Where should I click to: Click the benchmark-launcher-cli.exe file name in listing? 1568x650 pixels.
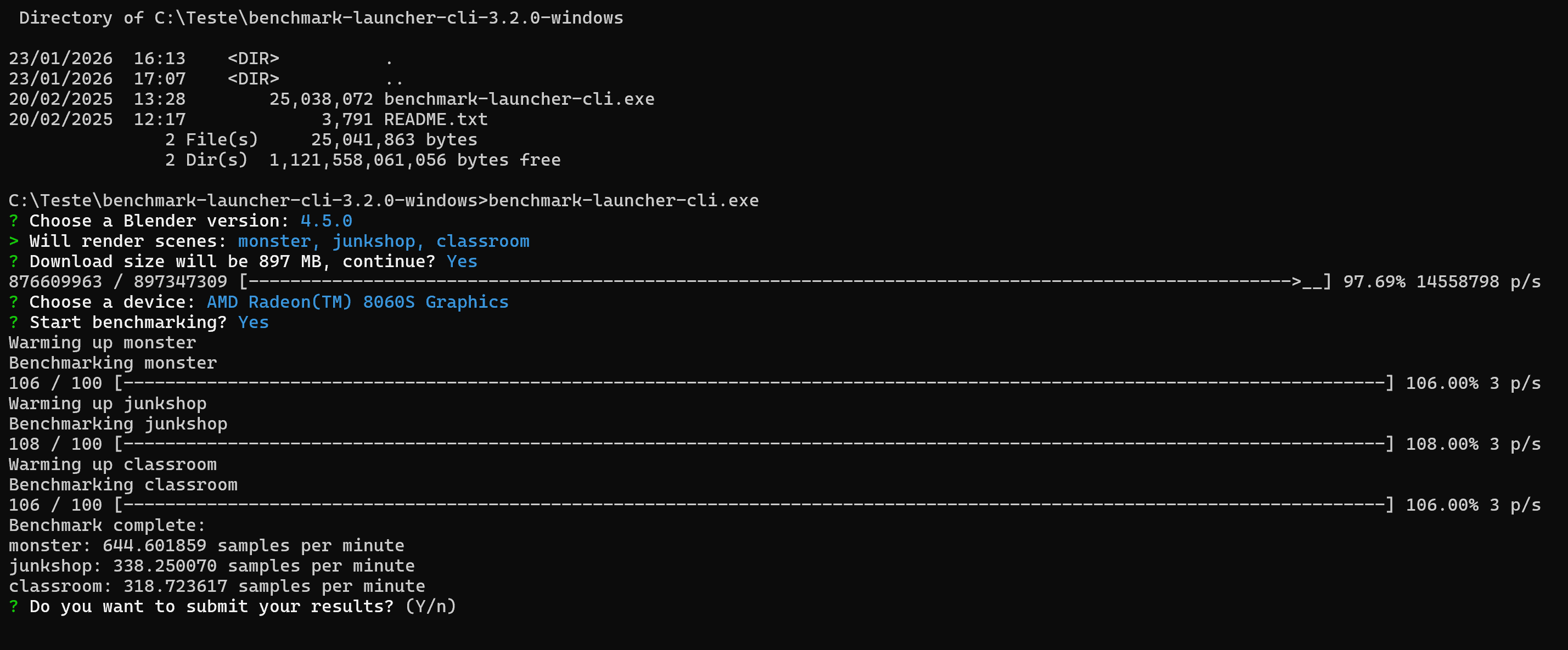pyautogui.click(x=519, y=99)
